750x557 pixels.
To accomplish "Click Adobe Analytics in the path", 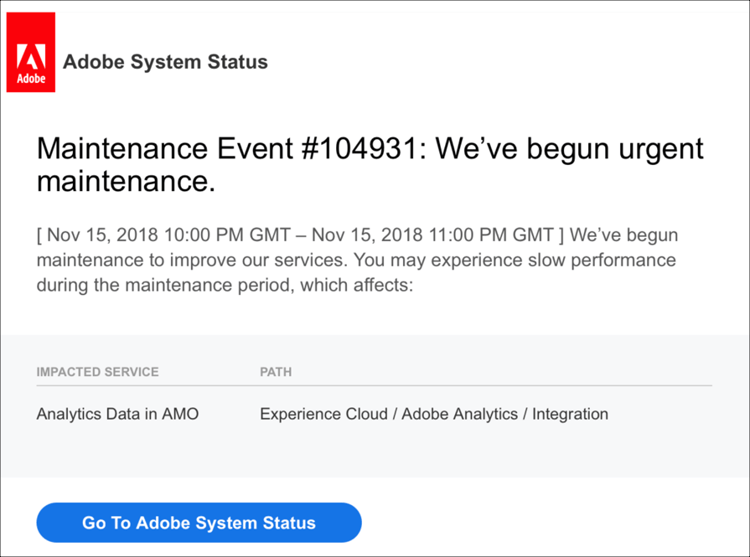I will [457, 413].
